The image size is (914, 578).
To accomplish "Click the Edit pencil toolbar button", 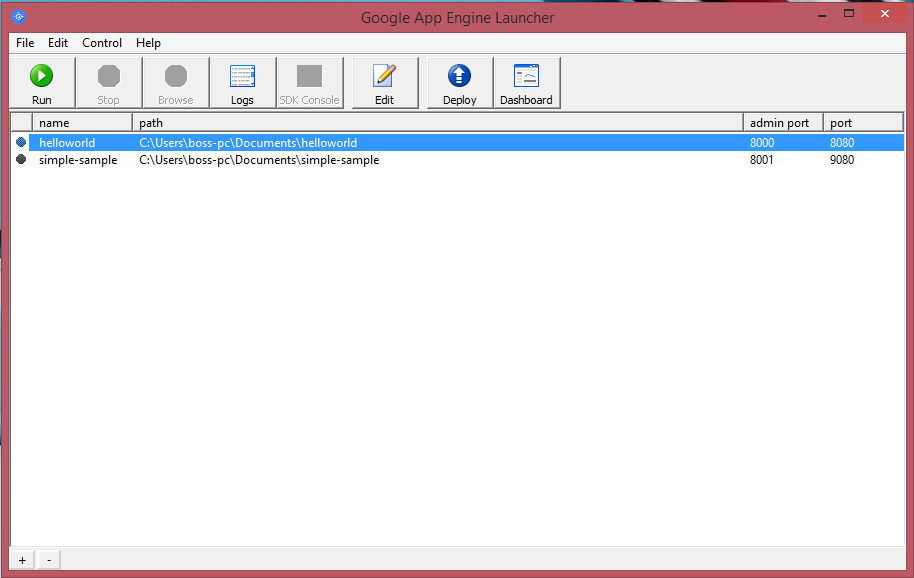I will (x=385, y=83).
